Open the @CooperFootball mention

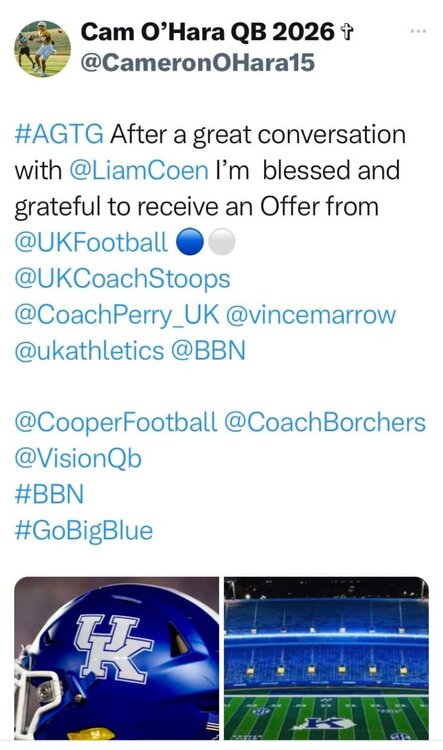coord(116,423)
